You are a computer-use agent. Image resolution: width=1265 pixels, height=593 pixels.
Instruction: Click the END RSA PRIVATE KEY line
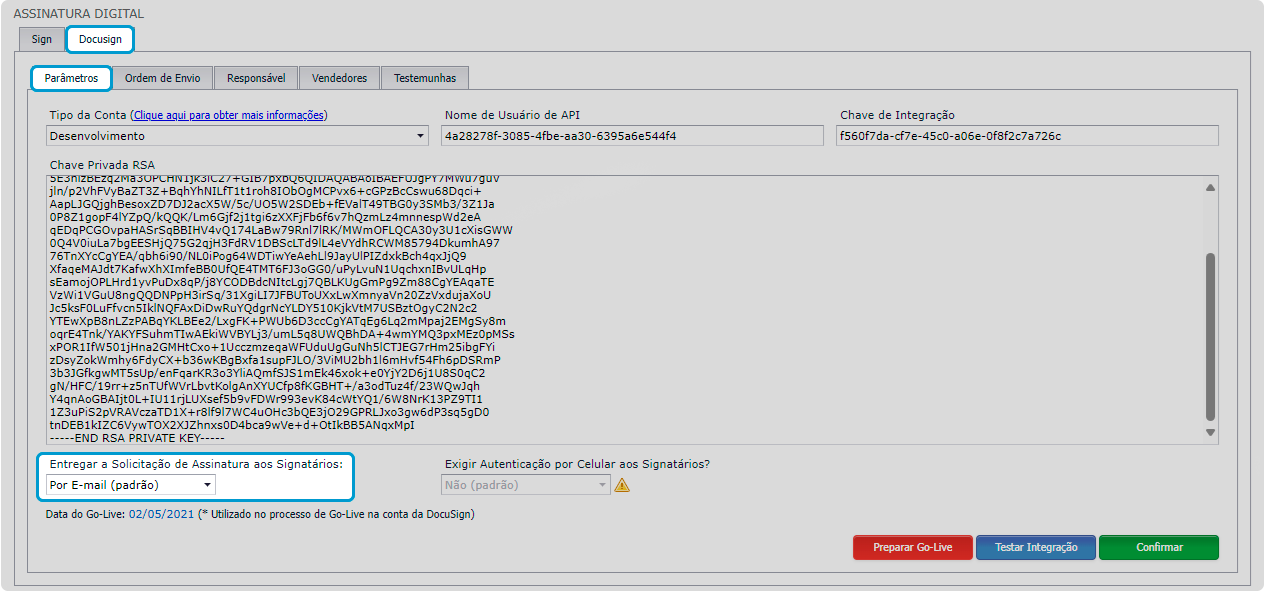[x=138, y=438]
